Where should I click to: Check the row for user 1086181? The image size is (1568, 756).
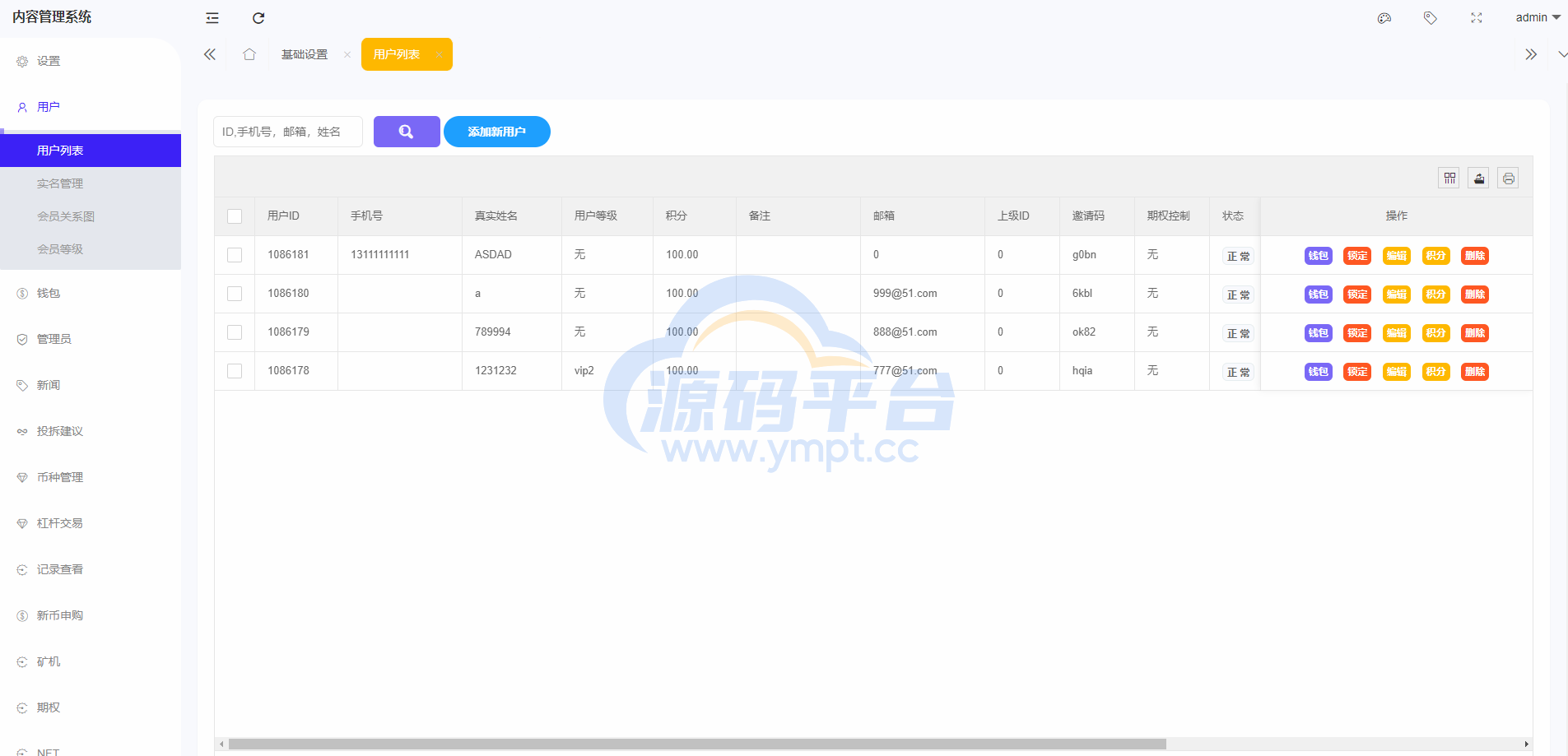(235, 255)
